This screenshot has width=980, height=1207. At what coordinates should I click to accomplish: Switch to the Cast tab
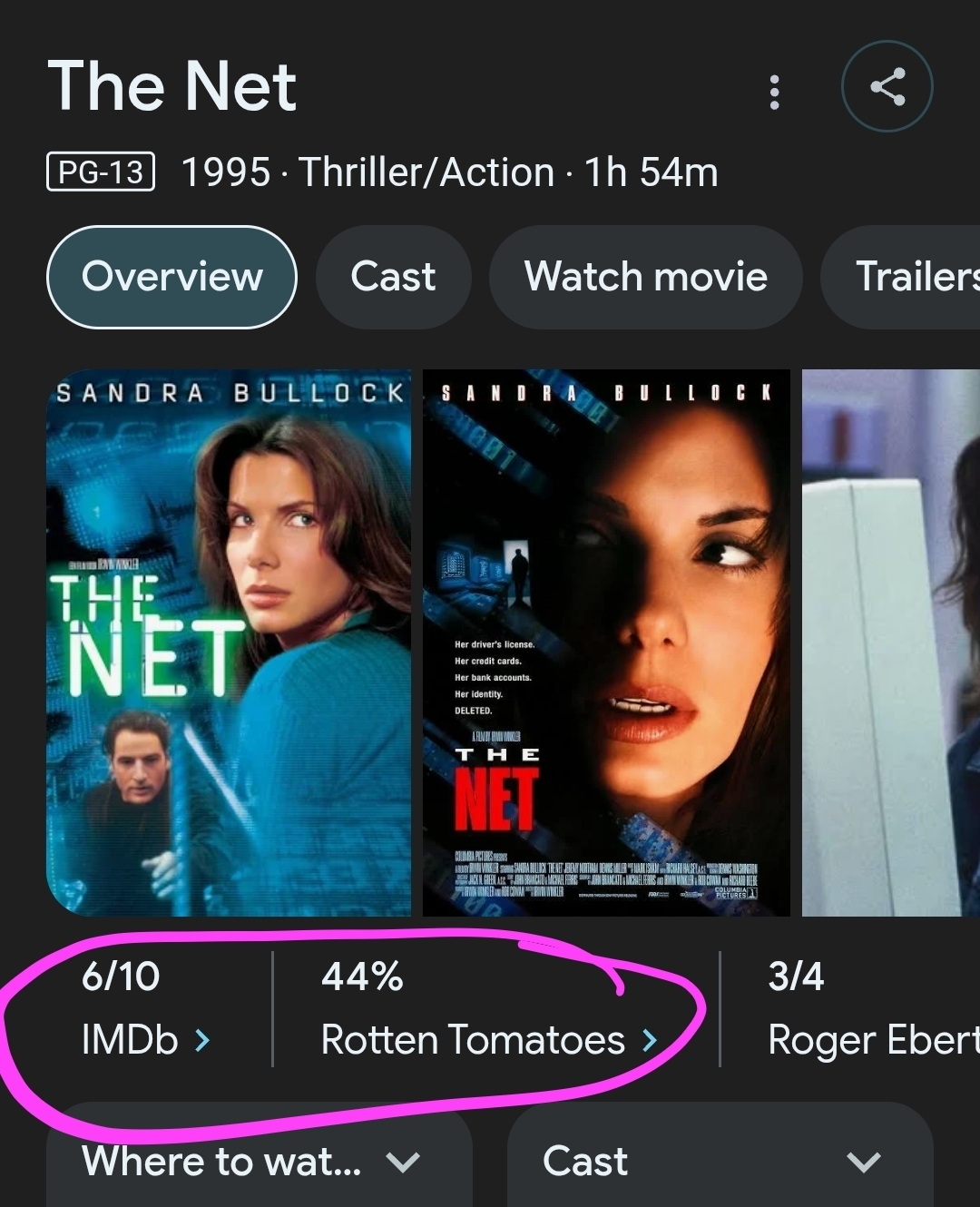pyautogui.click(x=393, y=277)
